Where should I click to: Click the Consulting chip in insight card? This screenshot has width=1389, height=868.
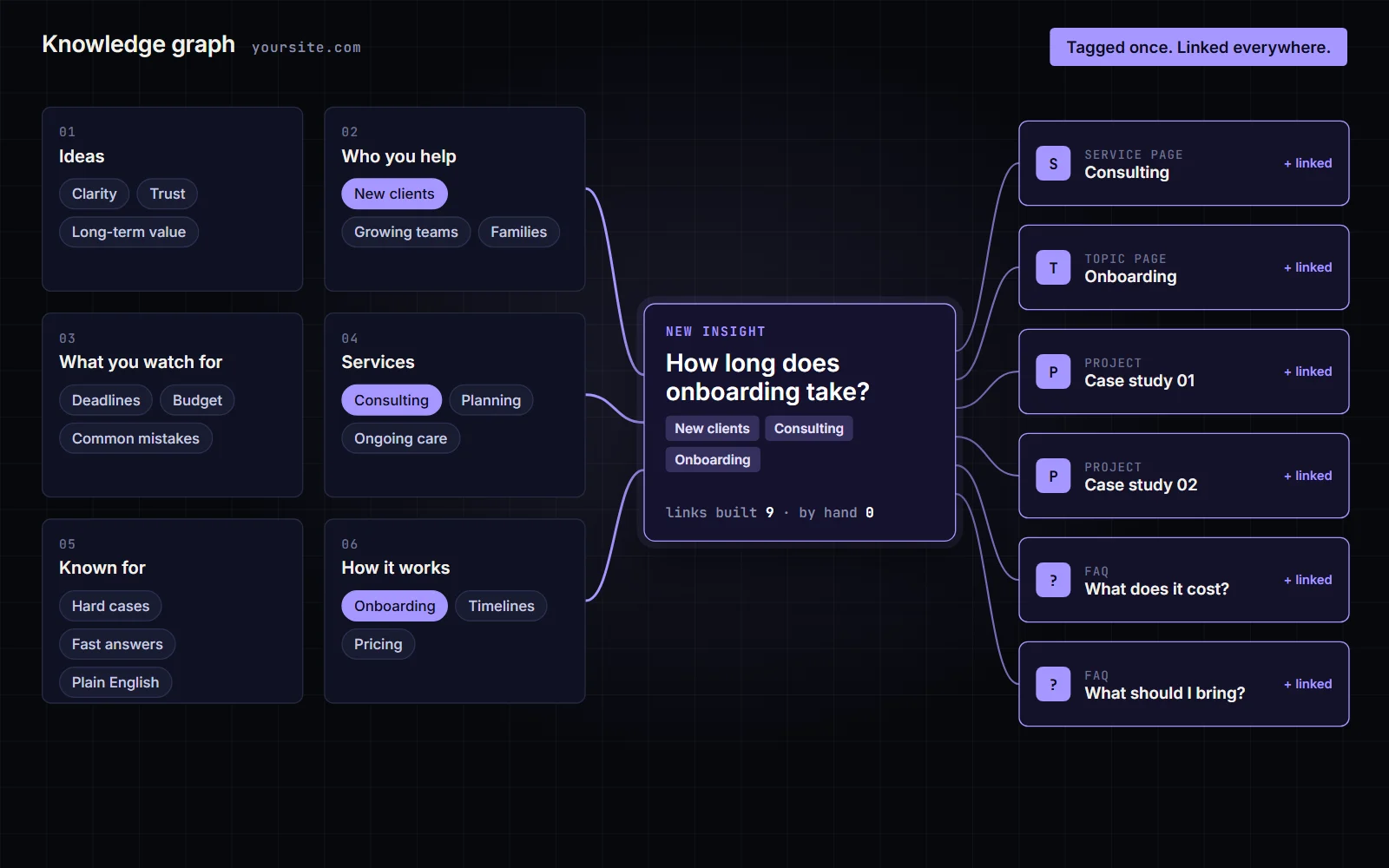click(808, 428)
